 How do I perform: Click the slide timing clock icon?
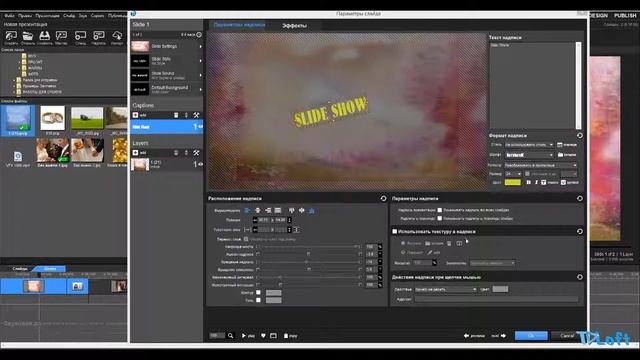tap(199, 35)
